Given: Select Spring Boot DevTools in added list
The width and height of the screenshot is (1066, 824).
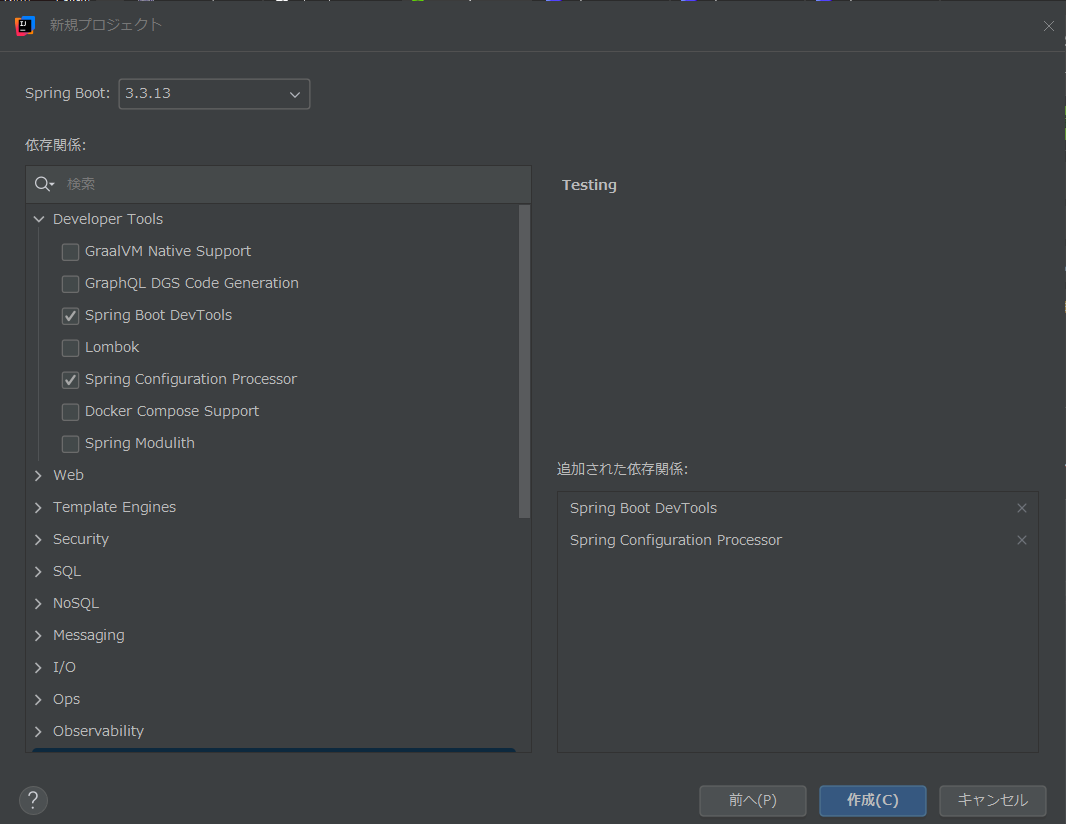Looking at the screenshot, I should [x=643, y=508].
